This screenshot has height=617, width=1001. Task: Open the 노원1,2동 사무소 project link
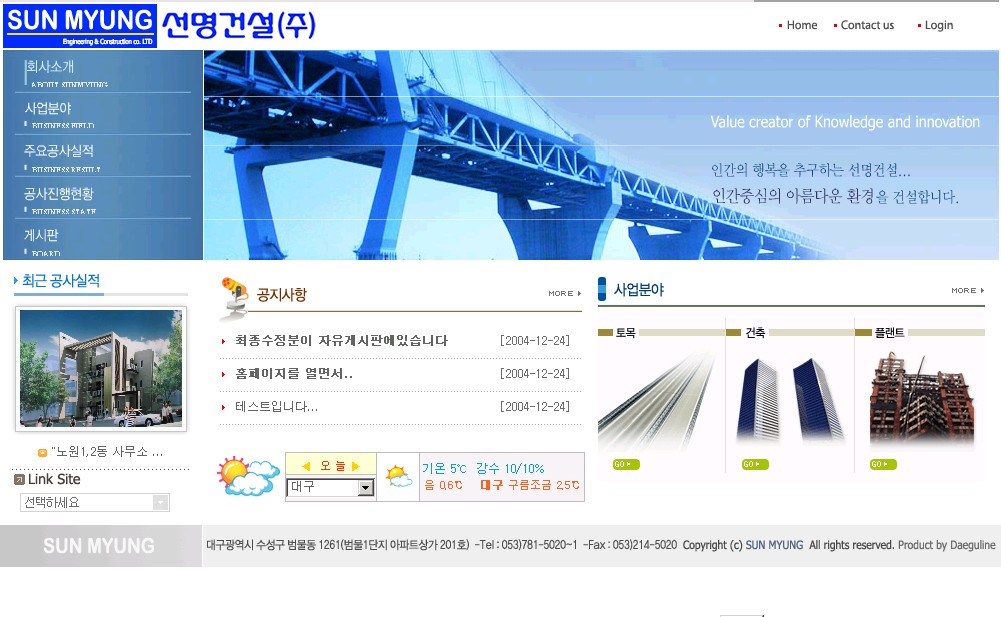[x=107, y=452]
